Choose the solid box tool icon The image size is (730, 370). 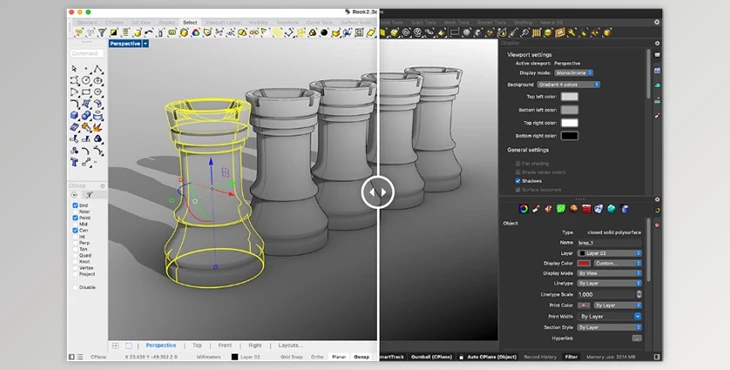point(74,115)
